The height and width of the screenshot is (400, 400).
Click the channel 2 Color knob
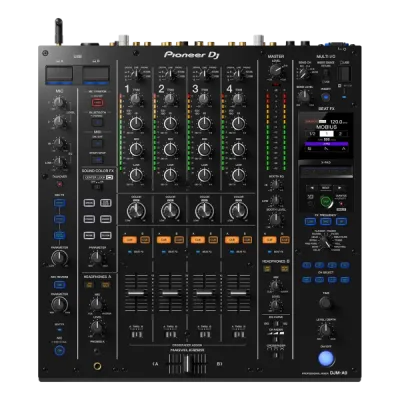point(170,211)
